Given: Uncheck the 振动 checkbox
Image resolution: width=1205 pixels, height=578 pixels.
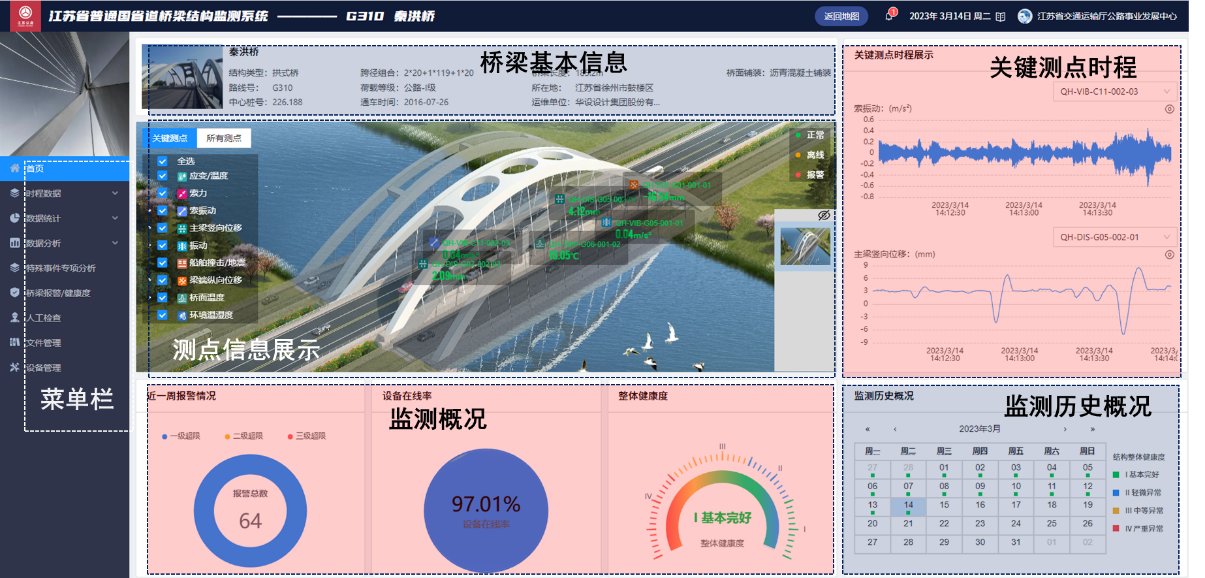Looking at the screenshot, I should tap(162, 245).
